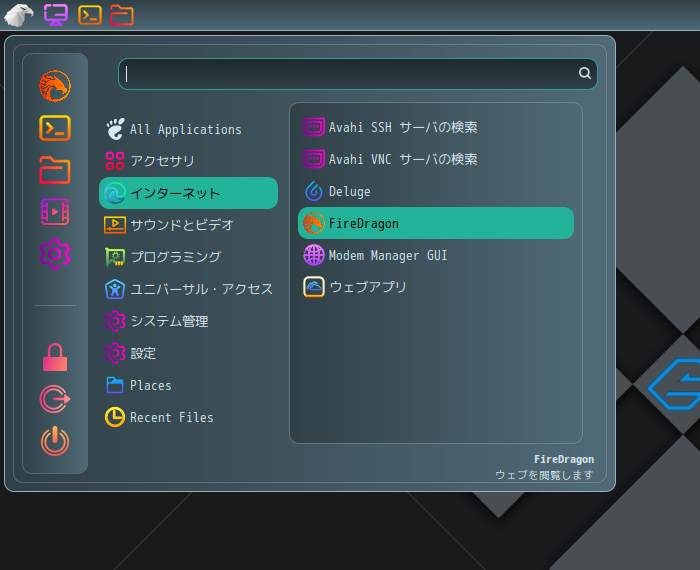Viewport: 700px width, 570px height.
Task: Select ユニバーサル・アクセス category
Action: [188, 289]
